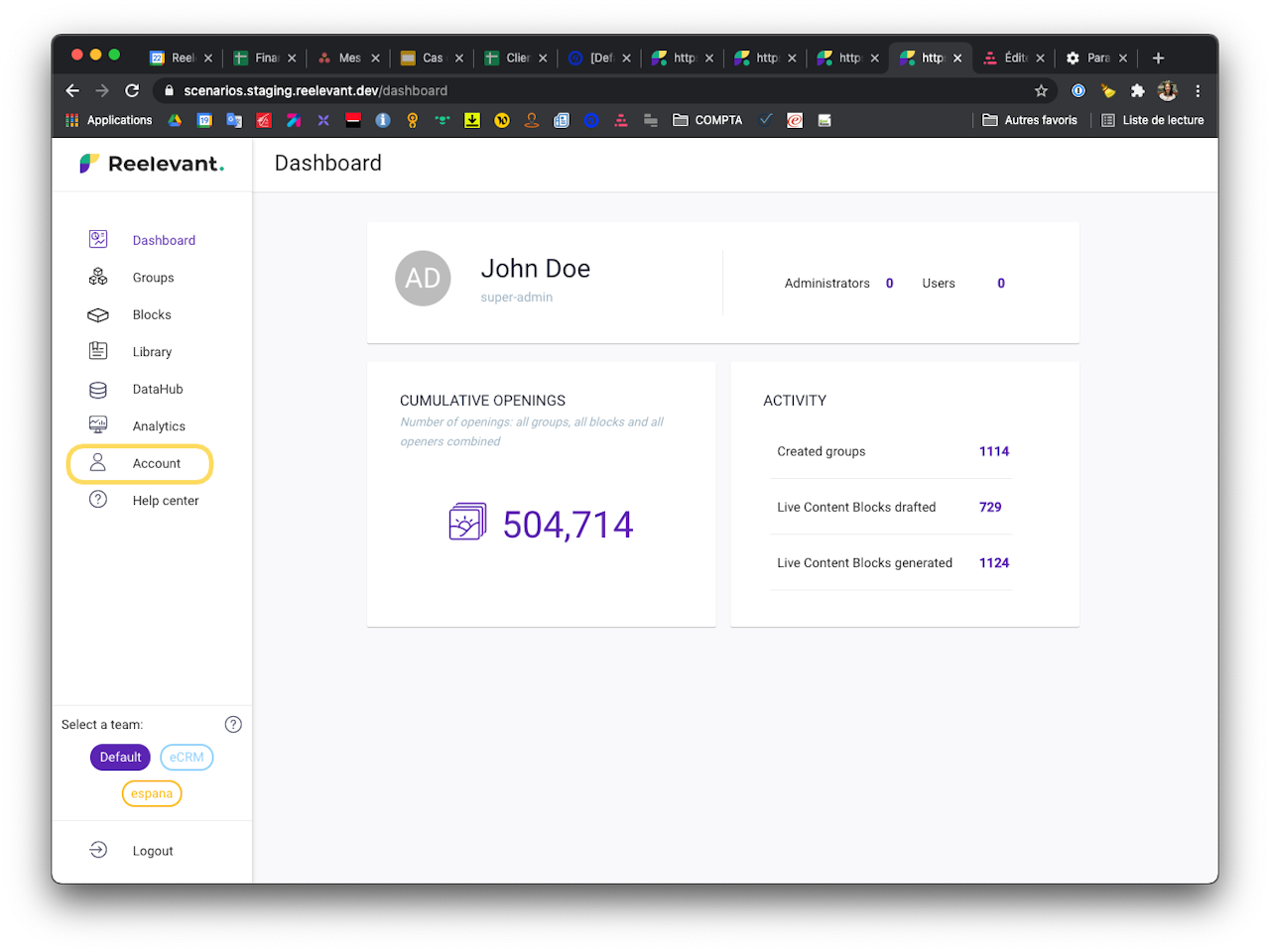This screenshot has width=1270, height=952.
Task: Switch to the eCRM team
Action: click(x=187, y=757)
